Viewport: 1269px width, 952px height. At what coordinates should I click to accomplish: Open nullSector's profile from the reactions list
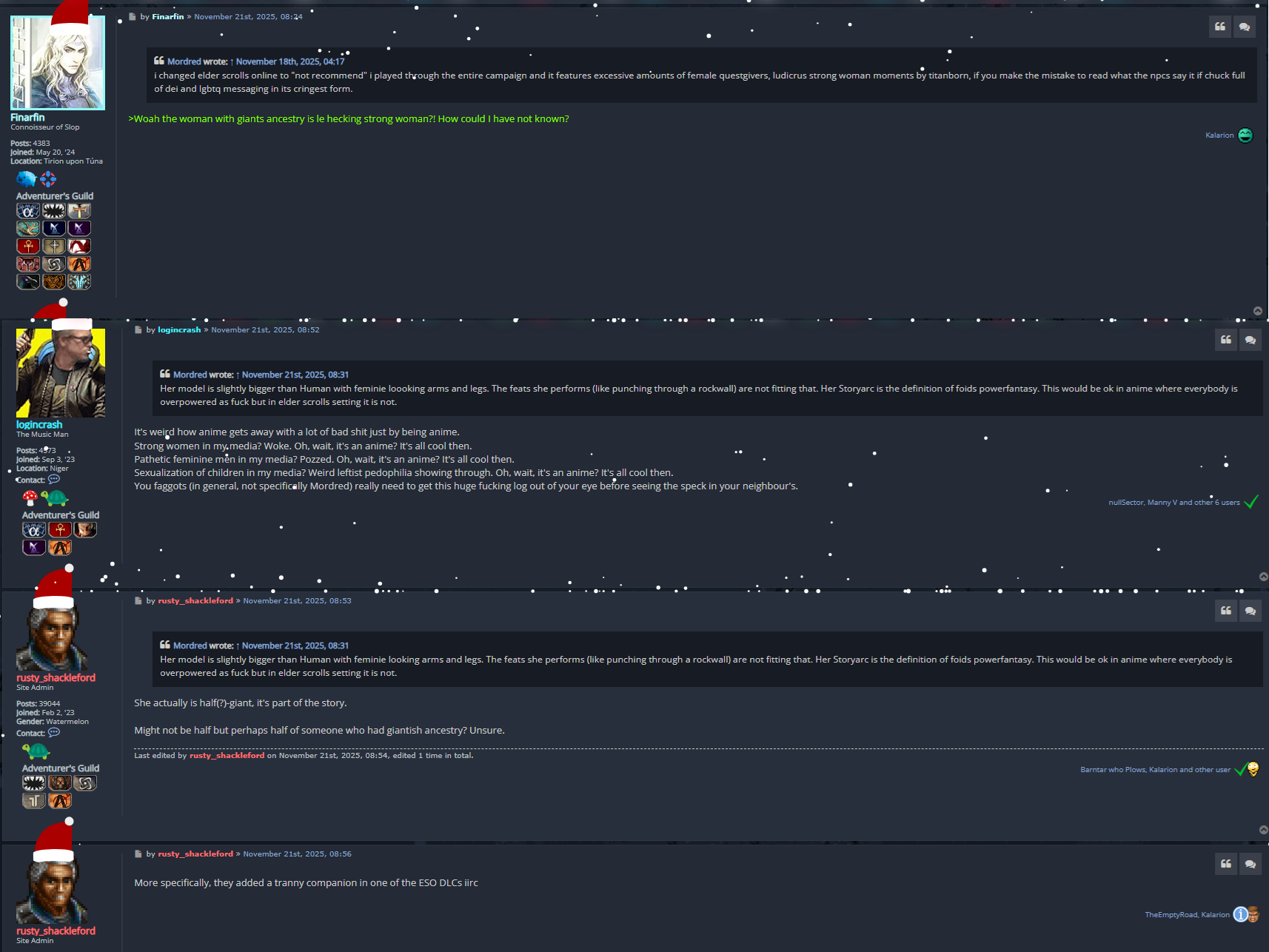click(x=1125, y=503)
